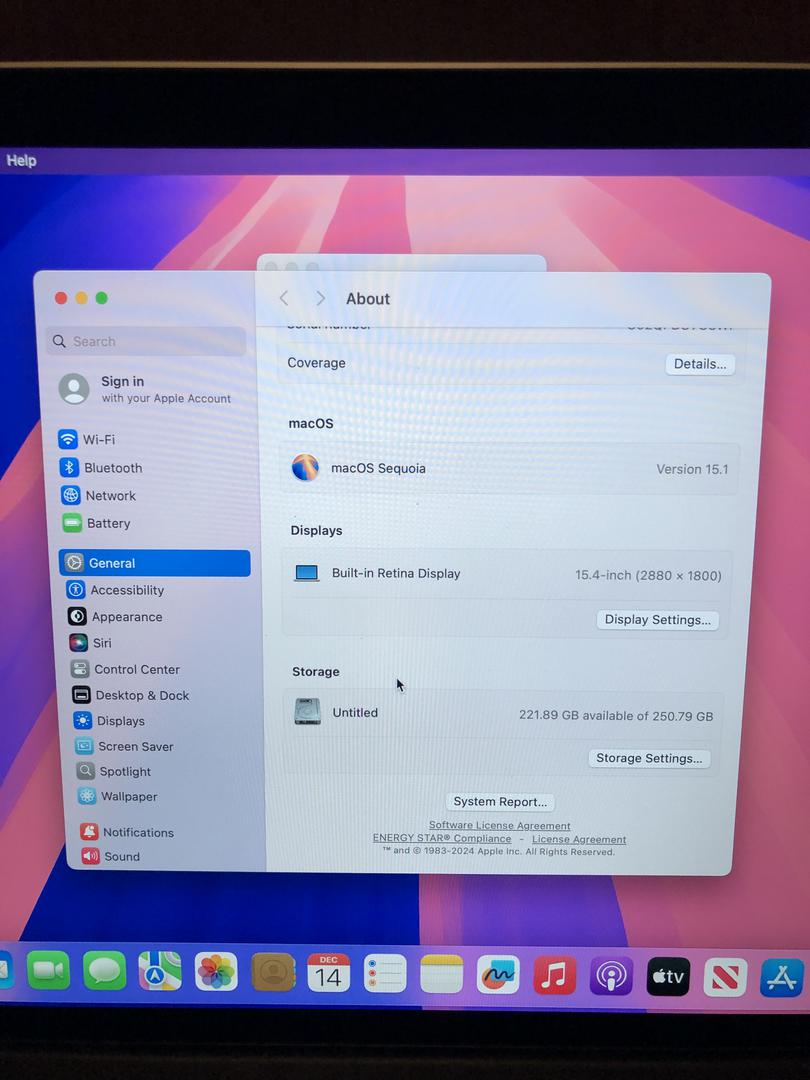The width and height of the screenshot is (810, 1080).
Task: Launch Photos from the Dock
Action: point(216,972)
